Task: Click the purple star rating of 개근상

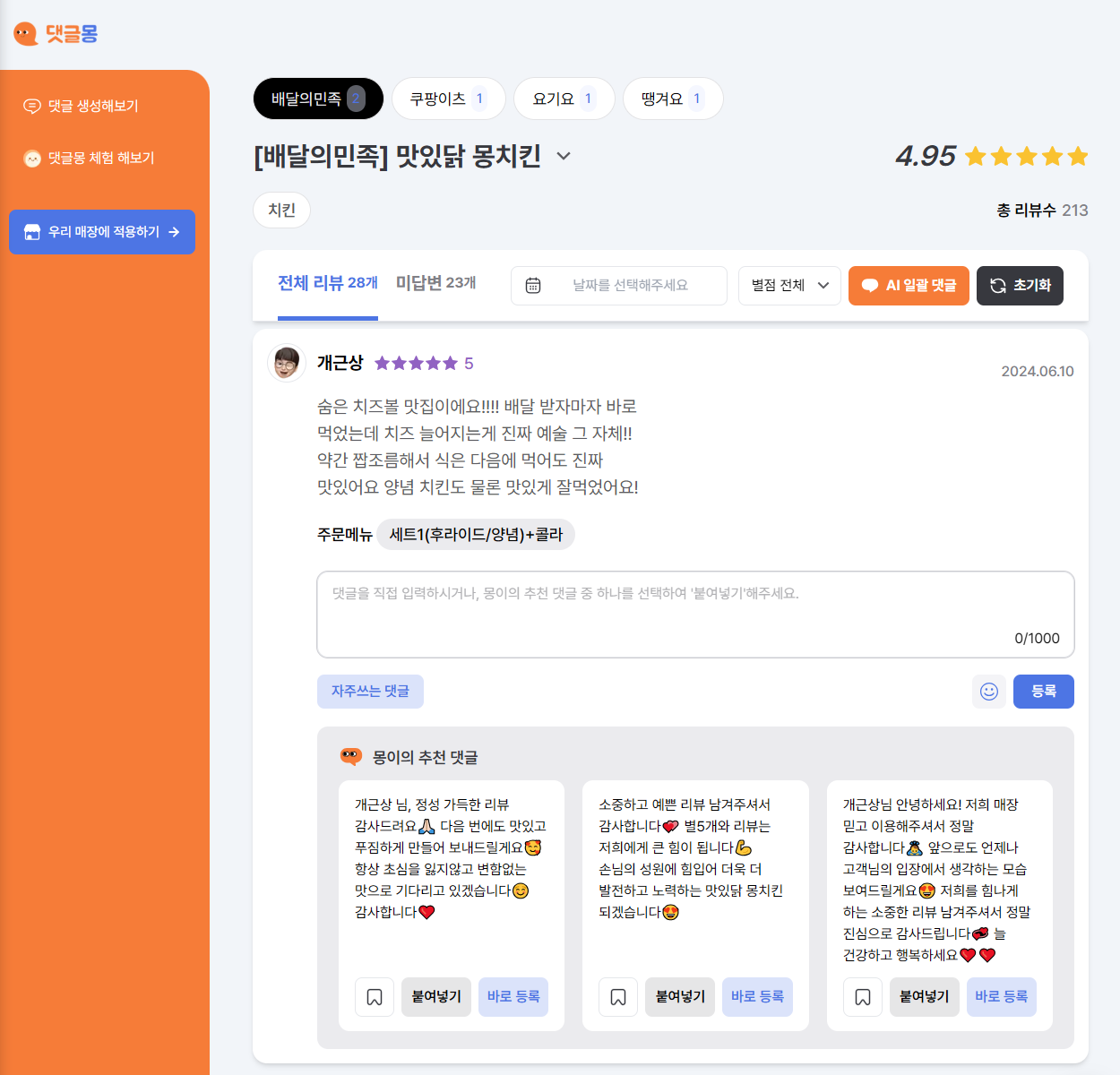Action: [x=416, y=363]
